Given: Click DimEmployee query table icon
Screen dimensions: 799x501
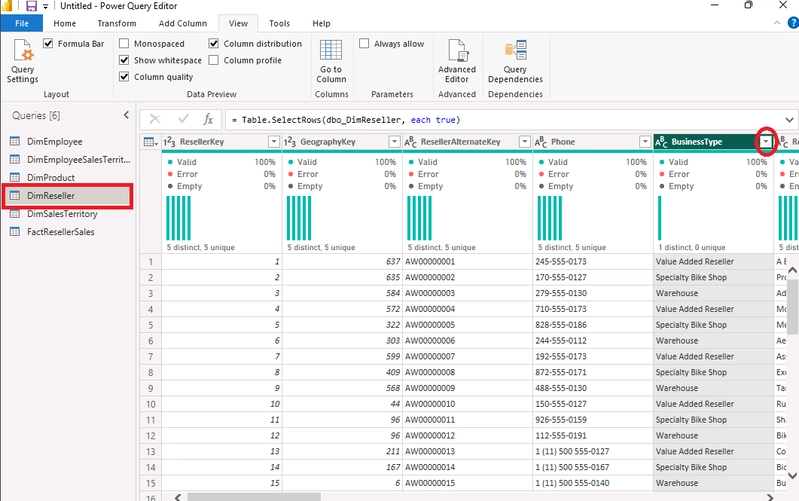Looking at the screenshot, I should (15, 141).
